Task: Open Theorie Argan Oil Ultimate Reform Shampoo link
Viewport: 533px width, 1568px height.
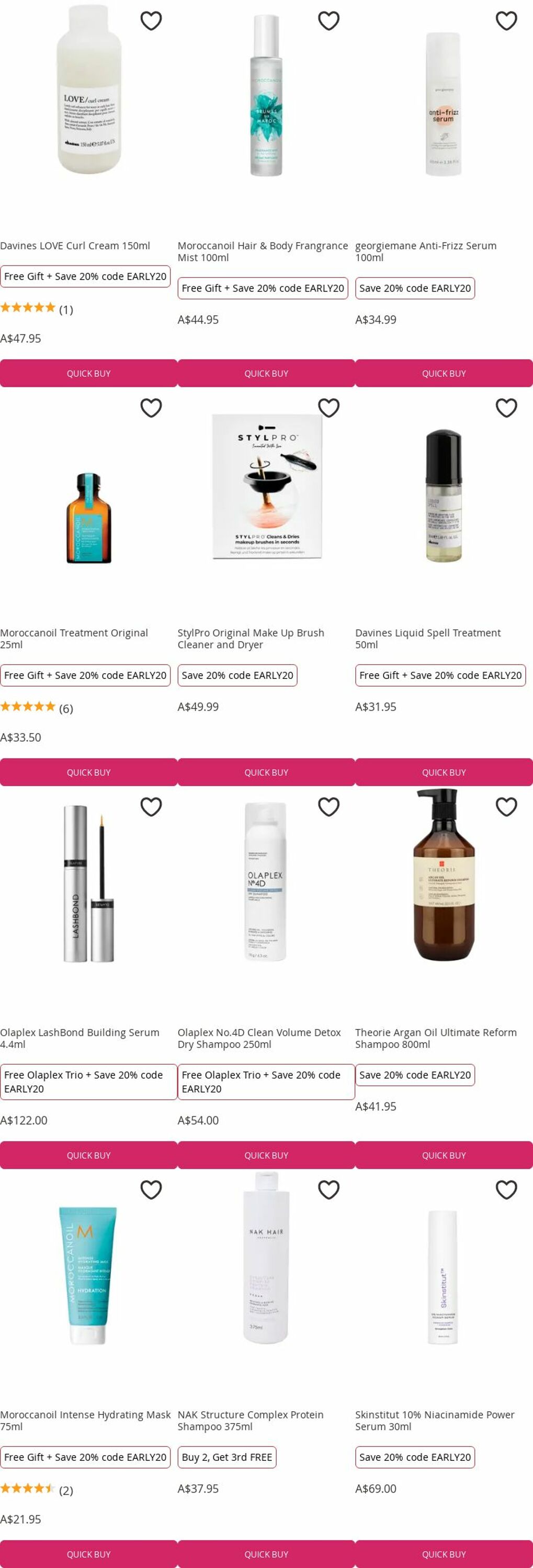Action: 436,1038
